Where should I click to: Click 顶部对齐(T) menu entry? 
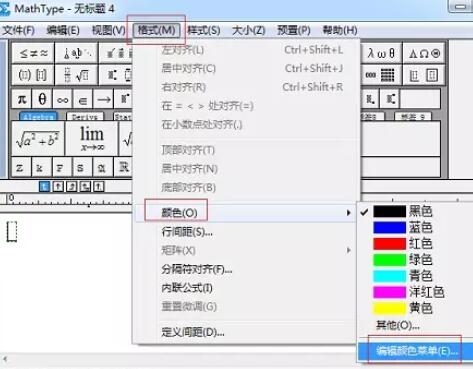[245, 150]
